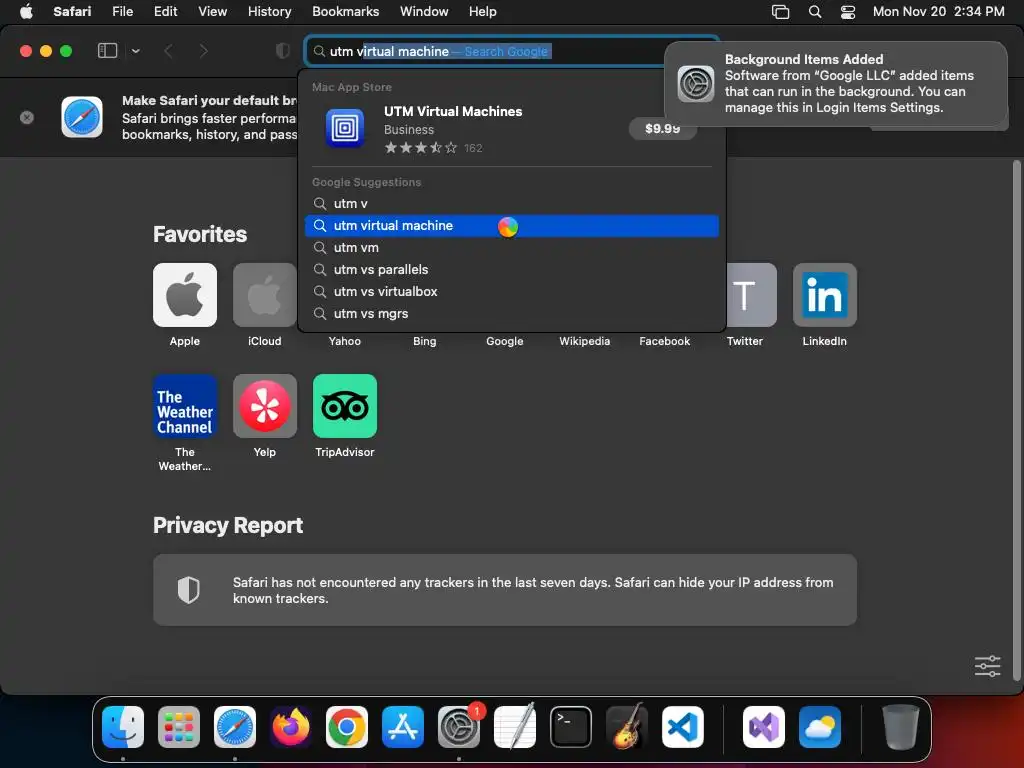Viewport: 1024px width, 768px height.
Task: Click the UTM Virtual Machines app icon
Action: (345, 128)
